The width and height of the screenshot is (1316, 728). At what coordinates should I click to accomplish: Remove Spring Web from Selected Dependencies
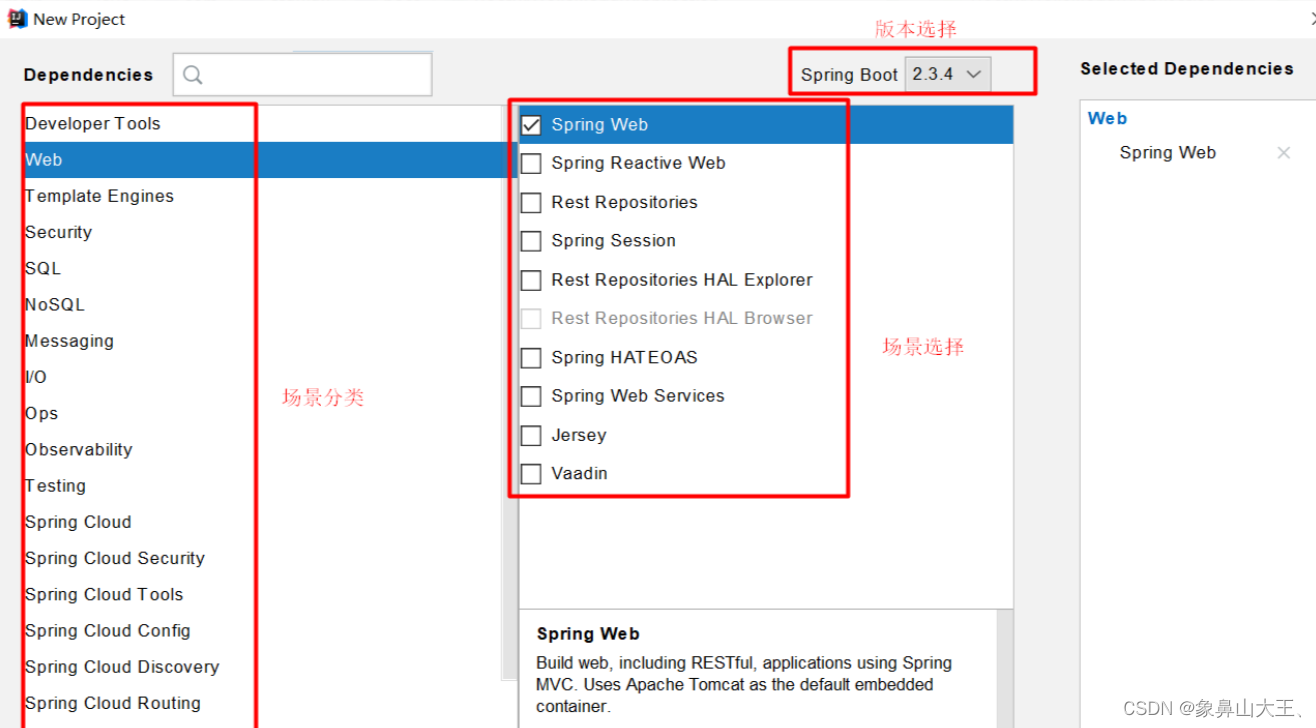click(x=1284, y=153)
